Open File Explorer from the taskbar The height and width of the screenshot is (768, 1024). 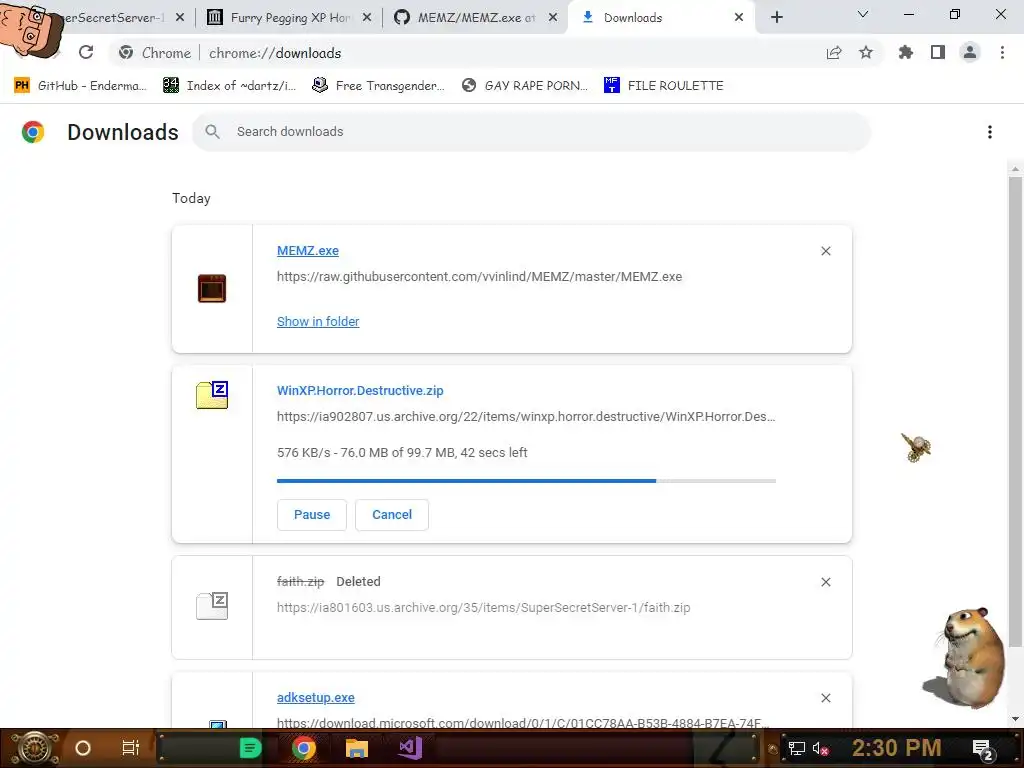[357, 748]
